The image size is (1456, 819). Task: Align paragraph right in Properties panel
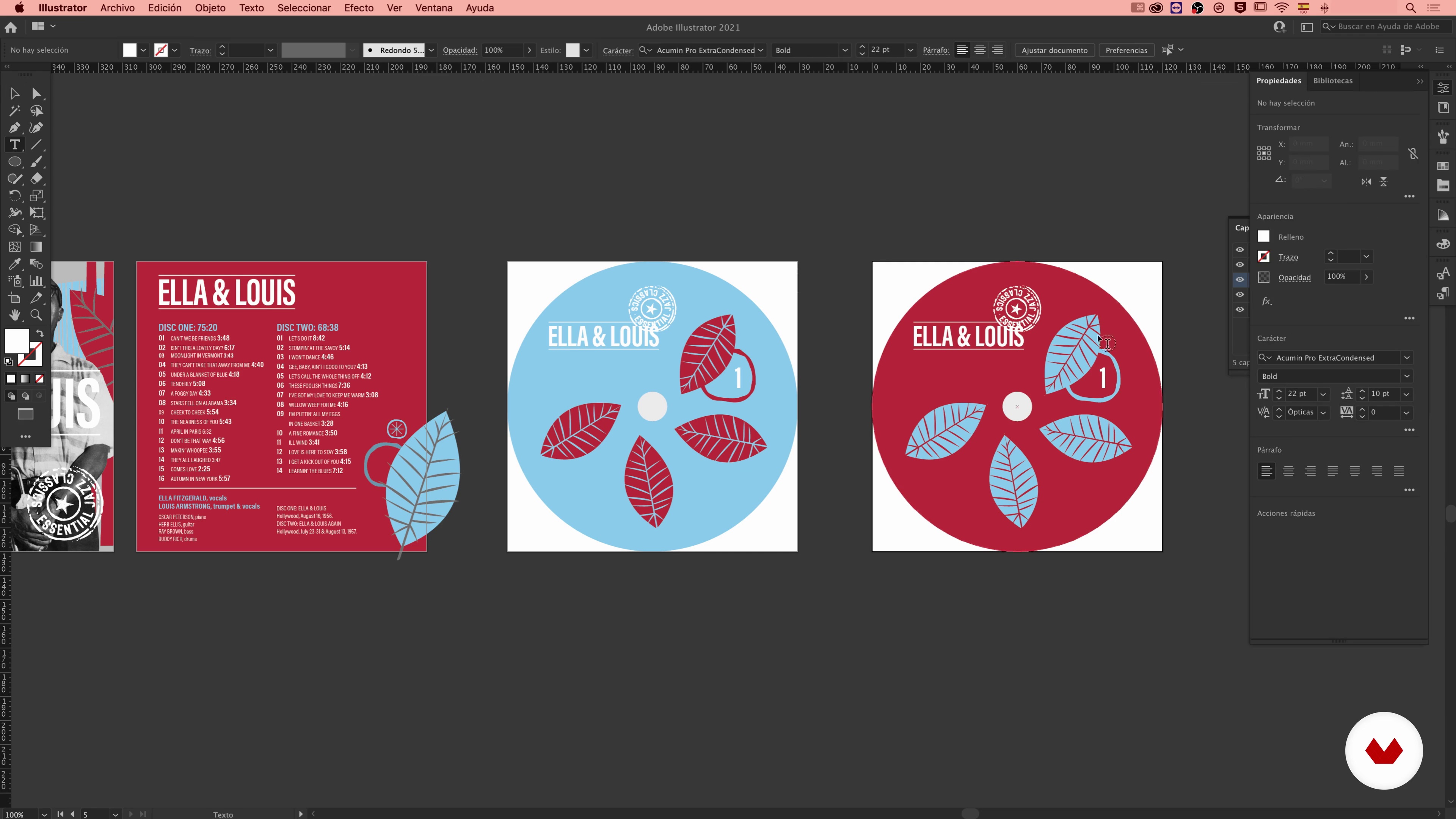pos(1310,471)
